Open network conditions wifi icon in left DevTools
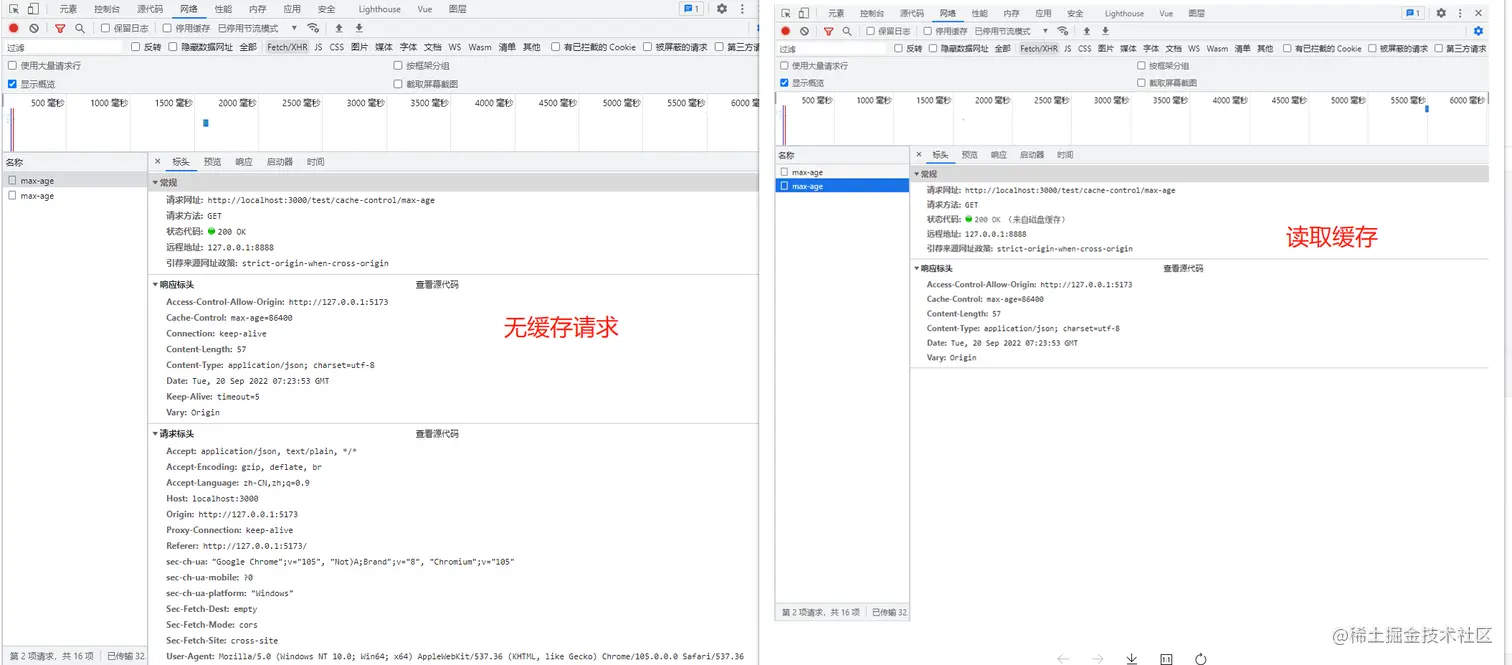This screenshot has height=665, width=1512. [x=313, y=29]
